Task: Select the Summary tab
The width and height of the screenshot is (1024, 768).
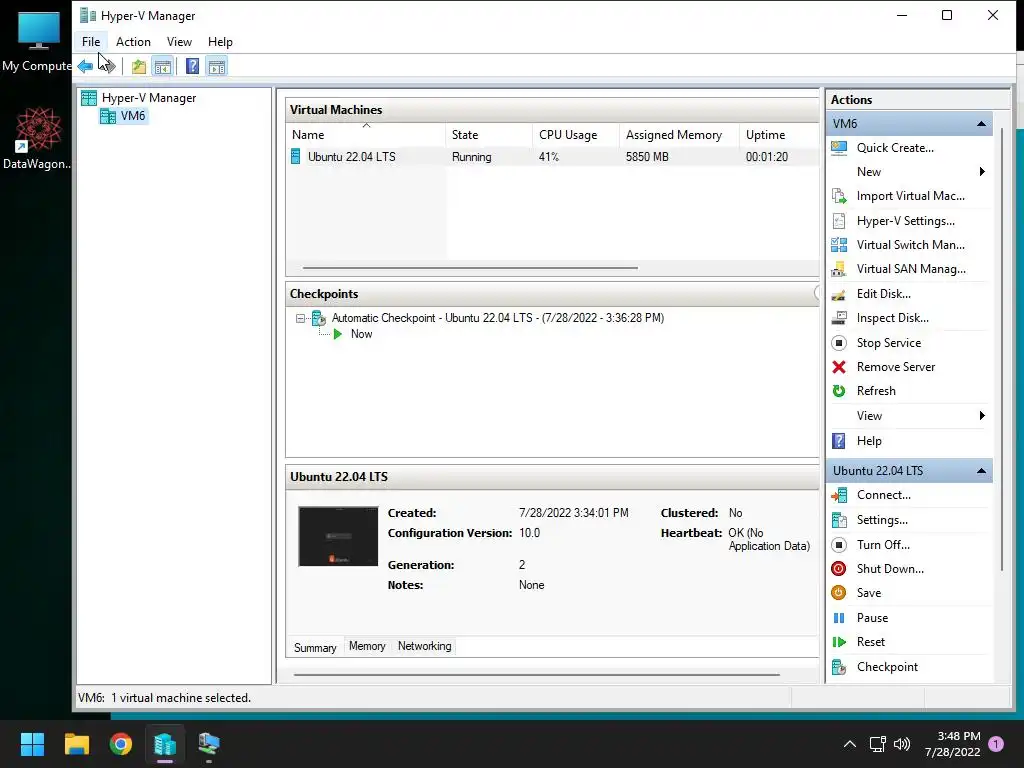Action: (x=315, y=647)
